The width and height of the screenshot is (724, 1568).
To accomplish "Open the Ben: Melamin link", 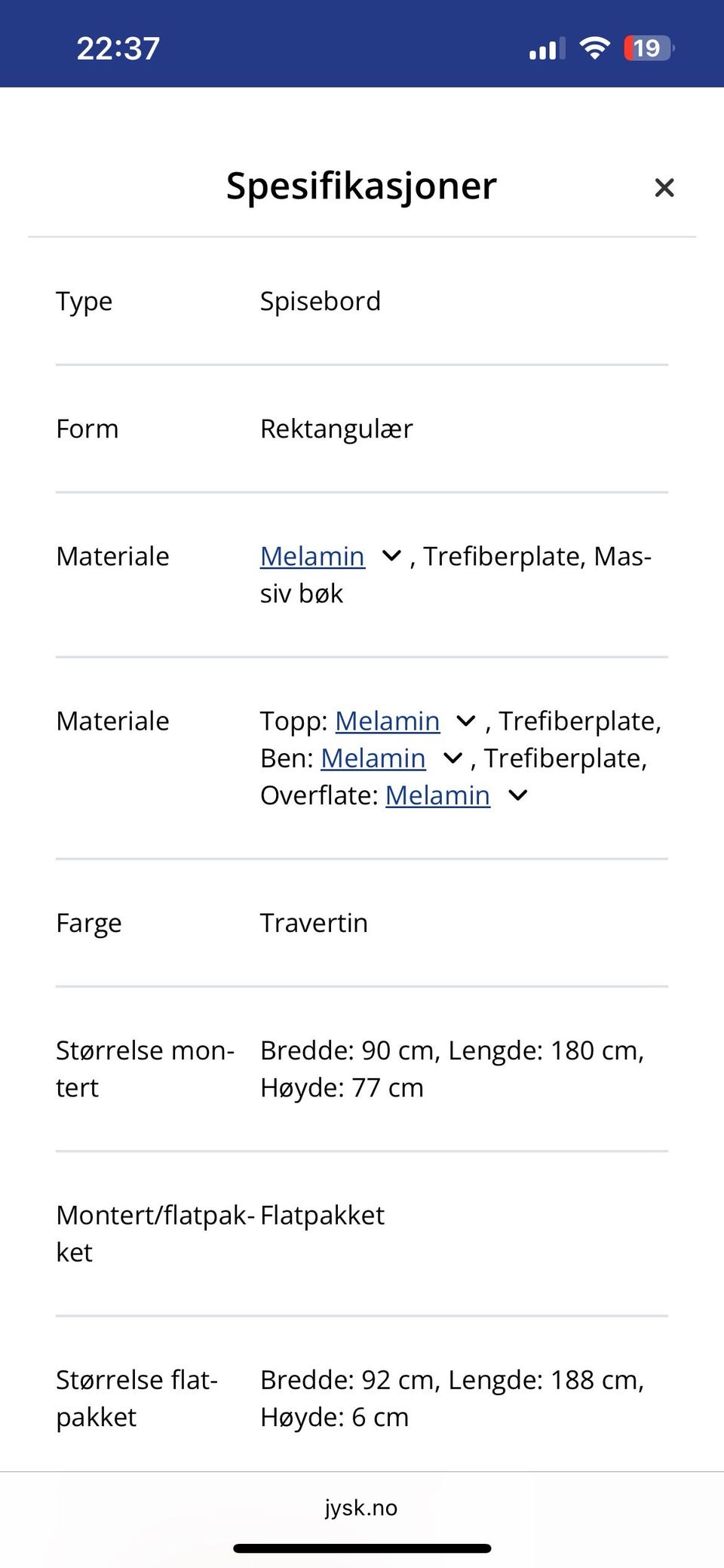I will (x=373, y=758).
